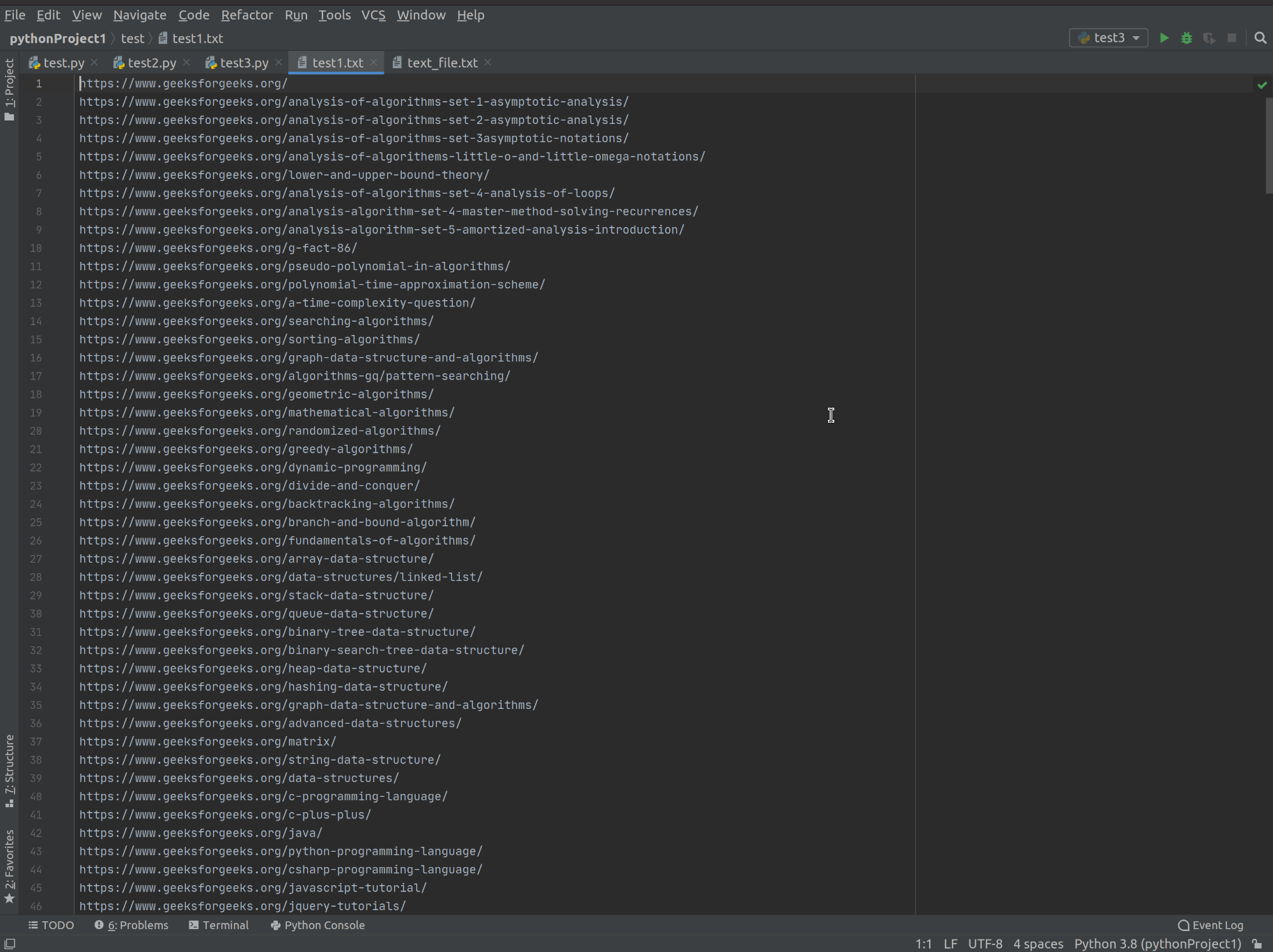Open the Run menu

pos(296,15)
